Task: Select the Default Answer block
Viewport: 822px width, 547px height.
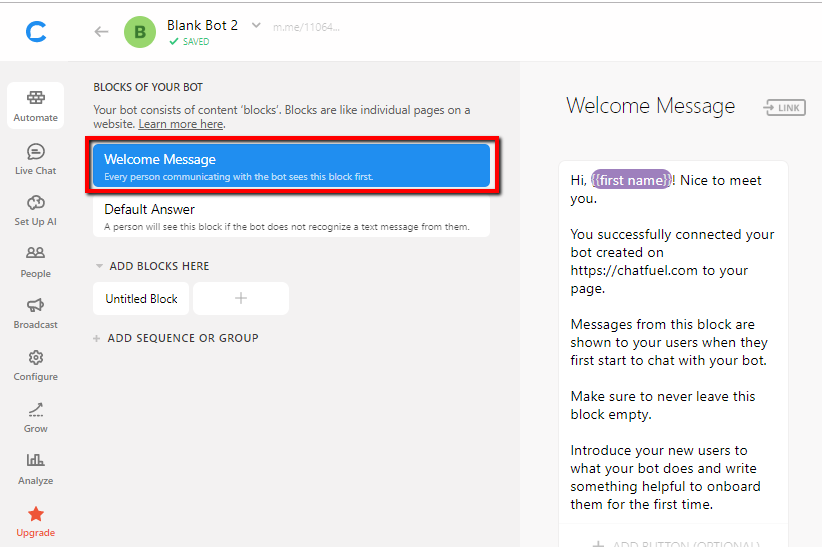Action: coord(291,217)
